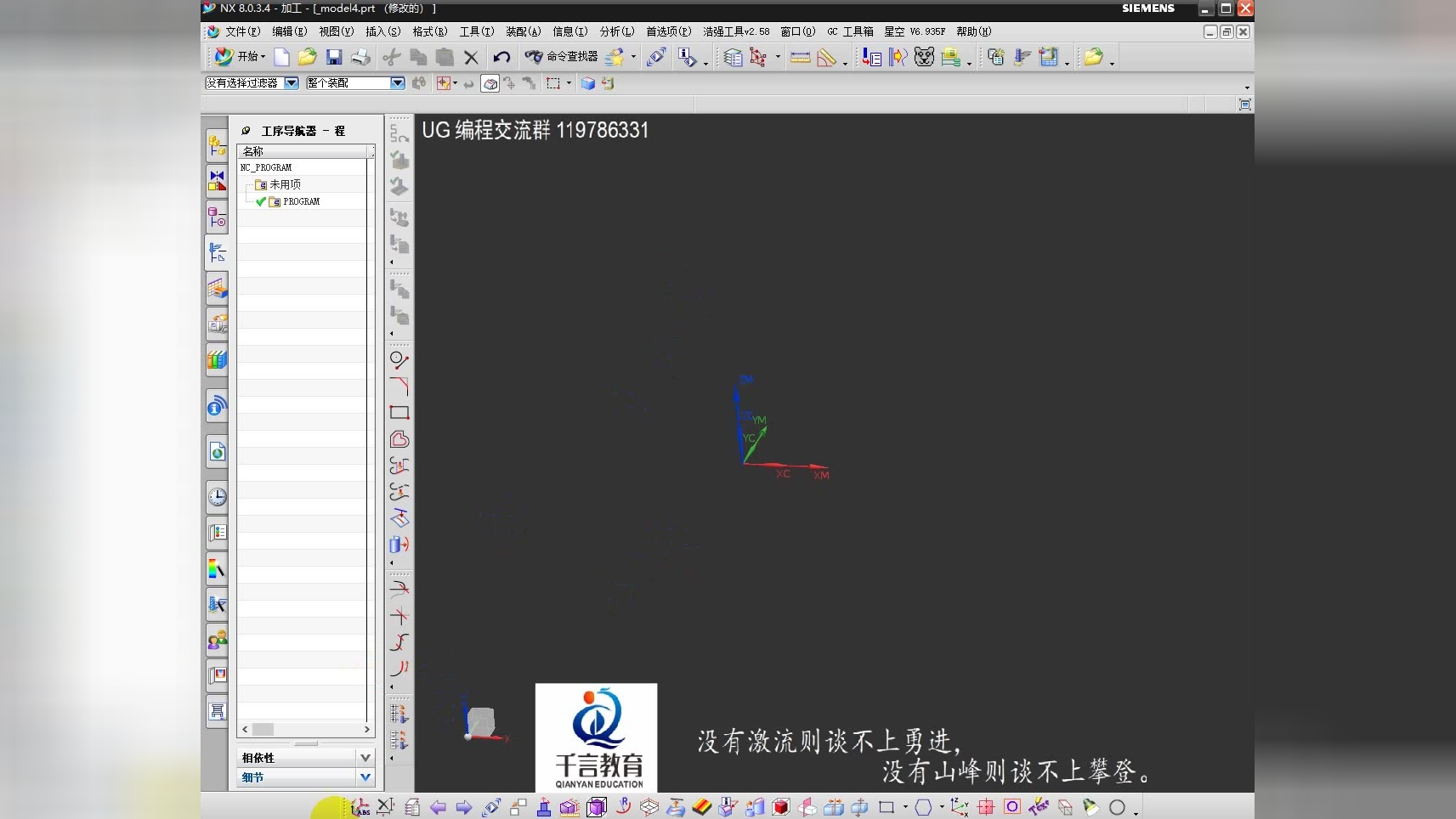Open dropdown arrow next to hexagon icon
This screenshot has height=819, width=1456.
[942, 807]
